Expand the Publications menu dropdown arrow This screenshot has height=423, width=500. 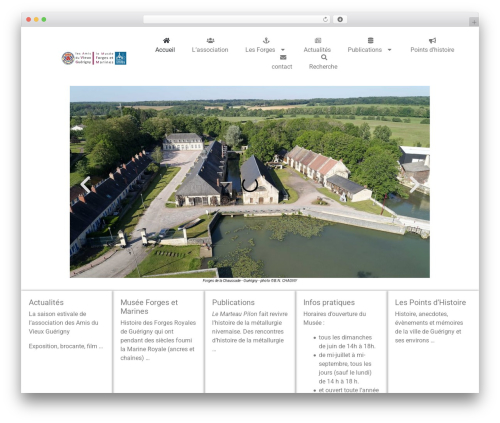coord(389,50)
